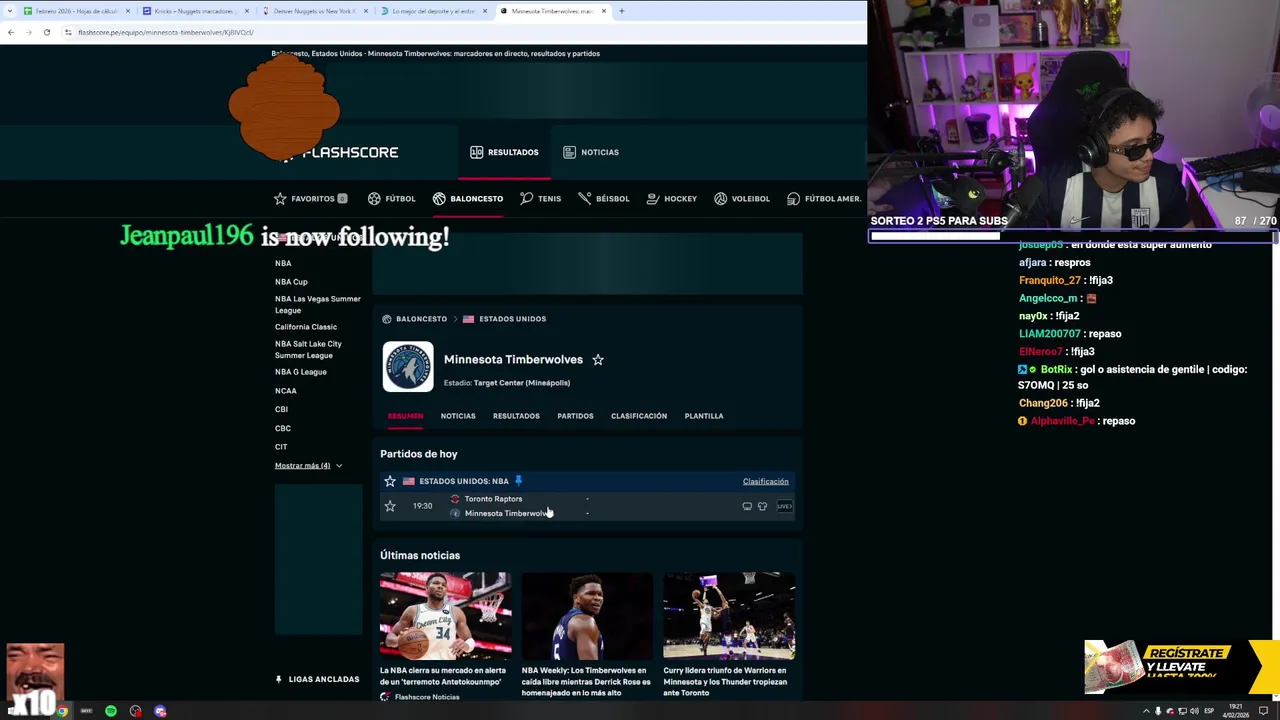Image resolution: width=1280 pixels, height=720 pixels.
Task: Star the Estados Unidos: NBA league
Action: pos(390,481)
